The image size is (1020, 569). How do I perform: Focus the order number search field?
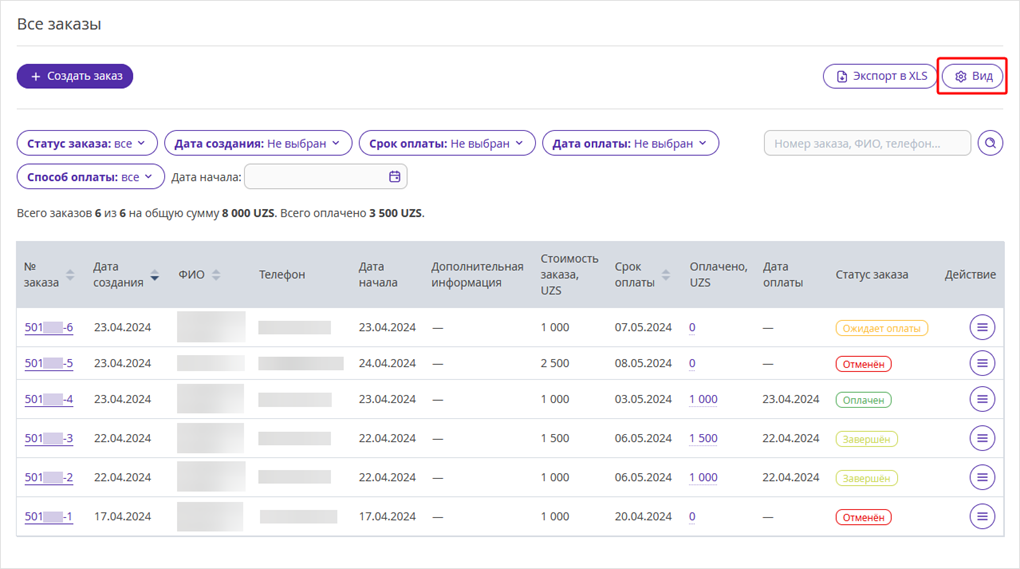pos(867,143)
